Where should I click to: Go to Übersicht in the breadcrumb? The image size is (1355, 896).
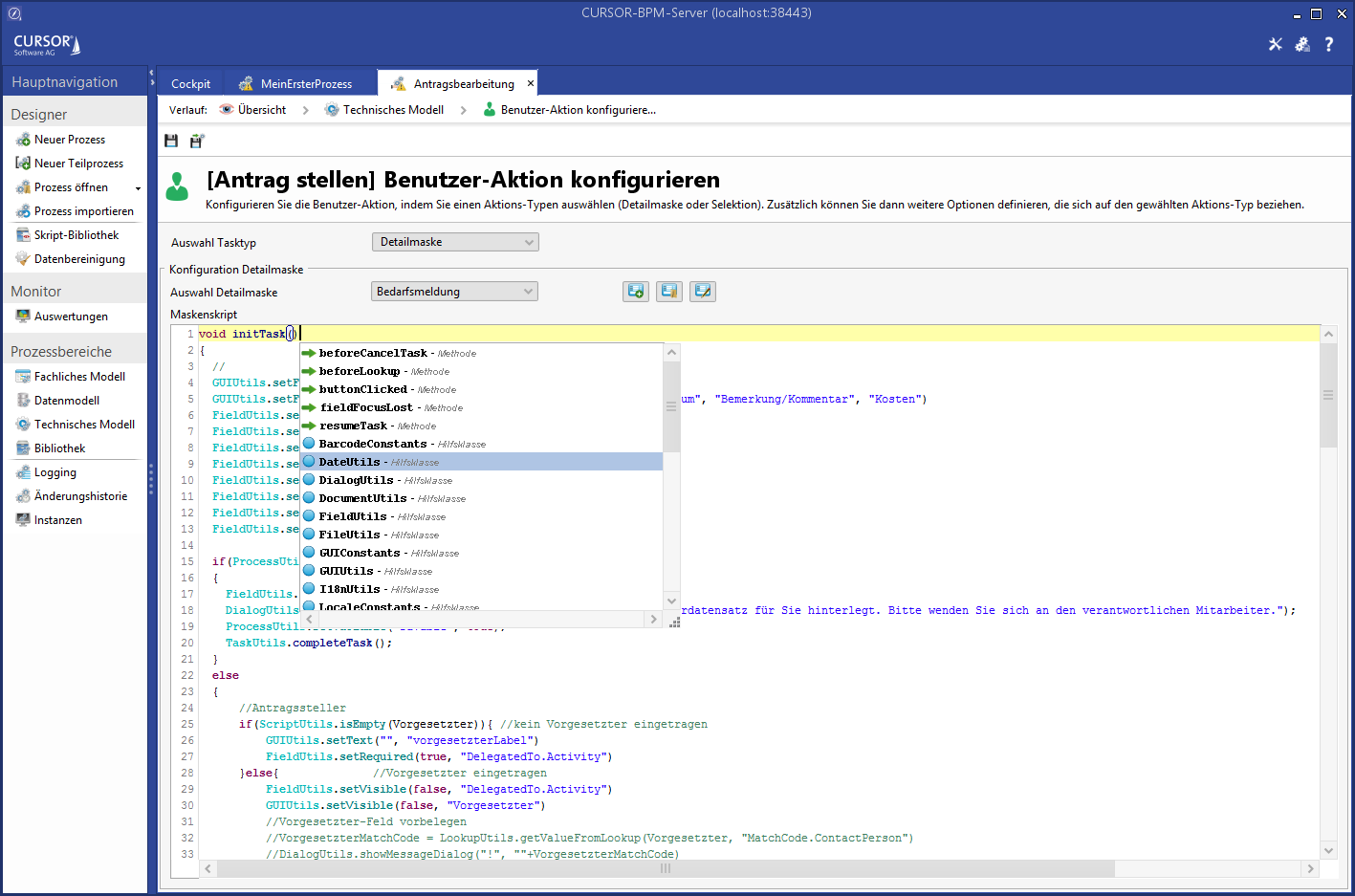pyautogui.click(x=261, y=110)
